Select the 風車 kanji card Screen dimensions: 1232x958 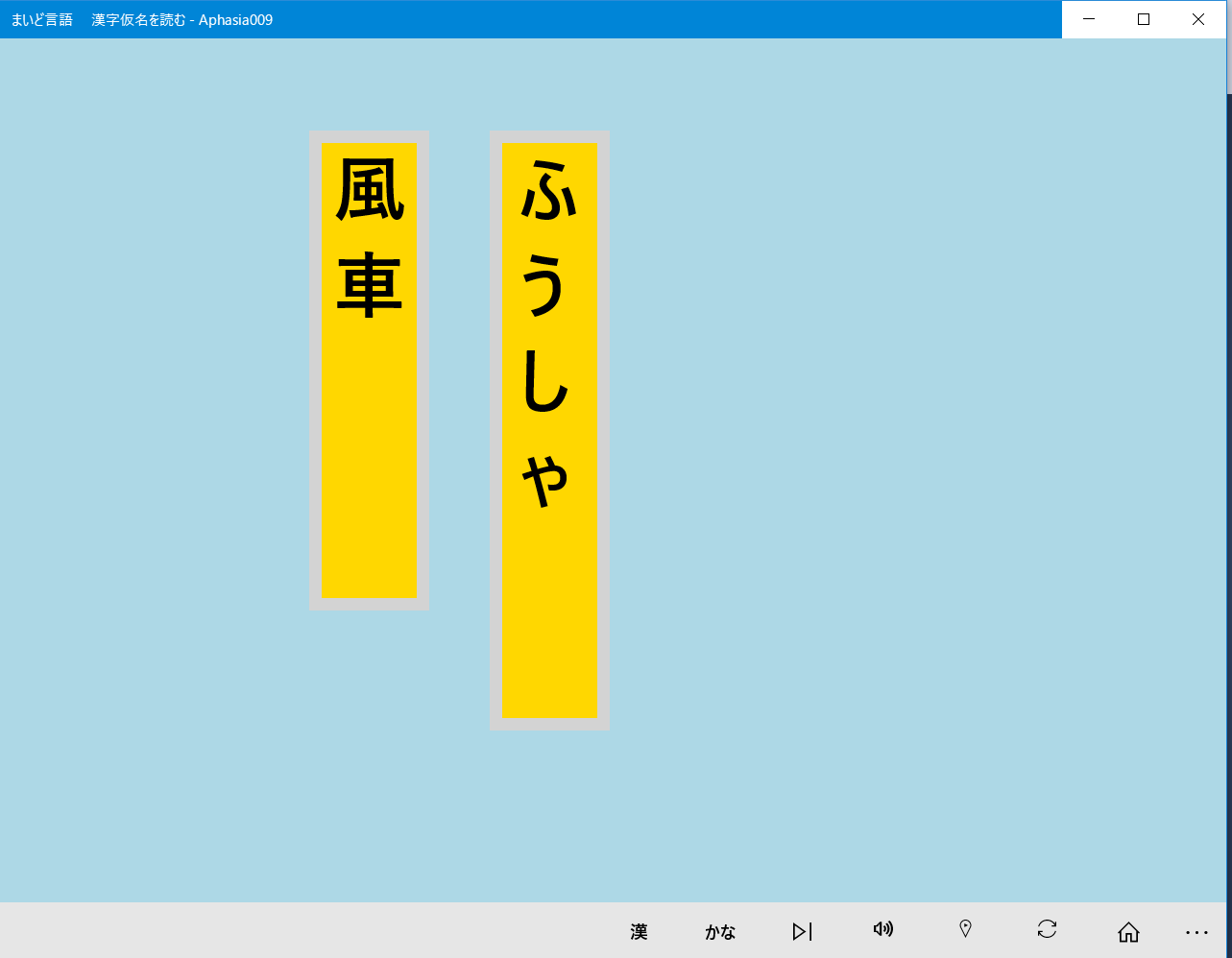click(369, 371)
